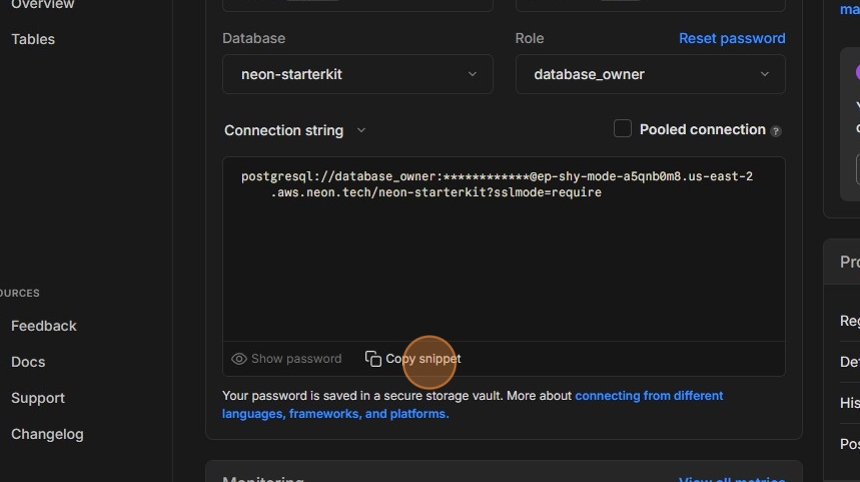Select Support in the sidebar
This screenshot has width=860, height=482.
tap(38, 398)
